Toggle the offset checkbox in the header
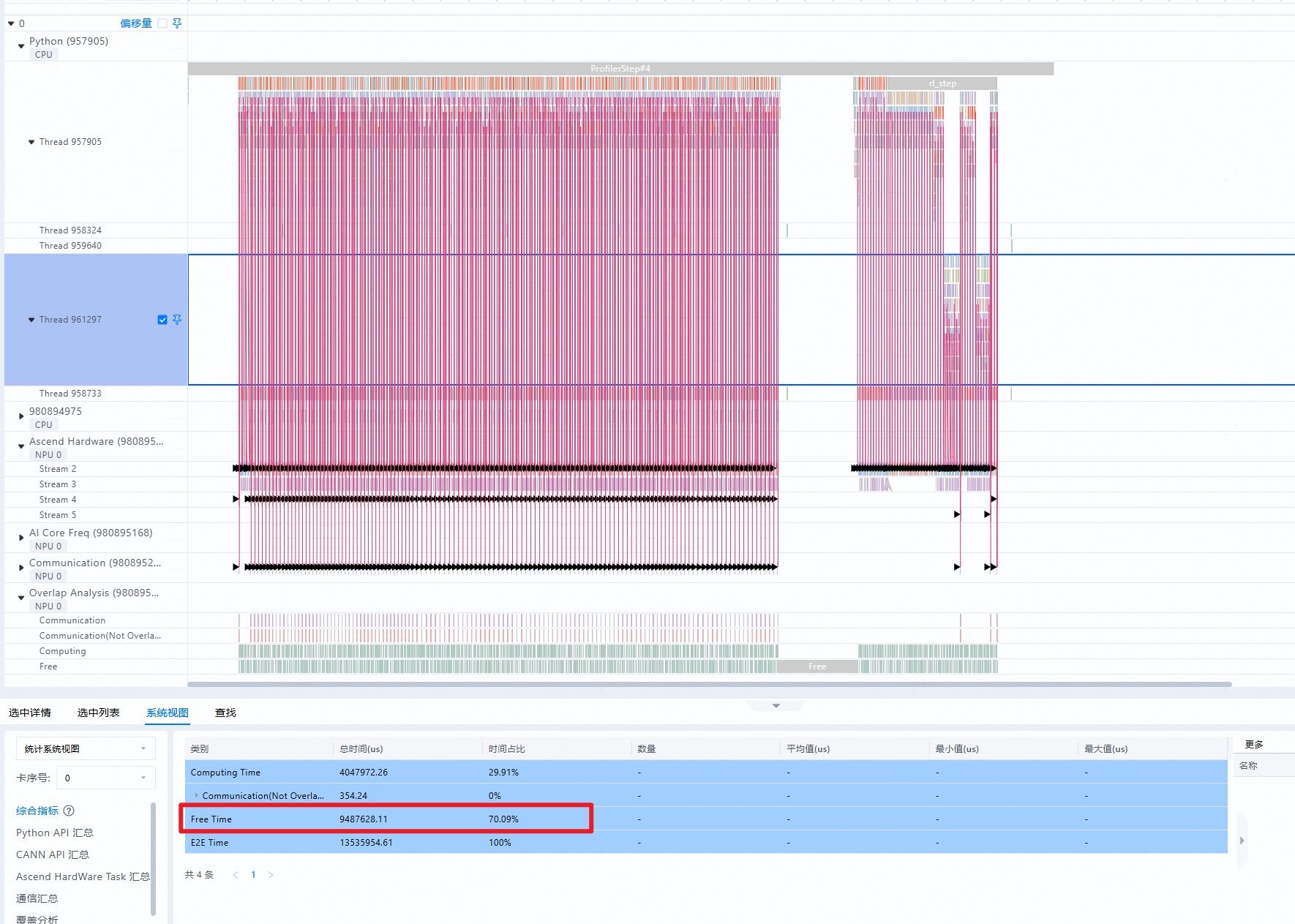 click(162, 23)
